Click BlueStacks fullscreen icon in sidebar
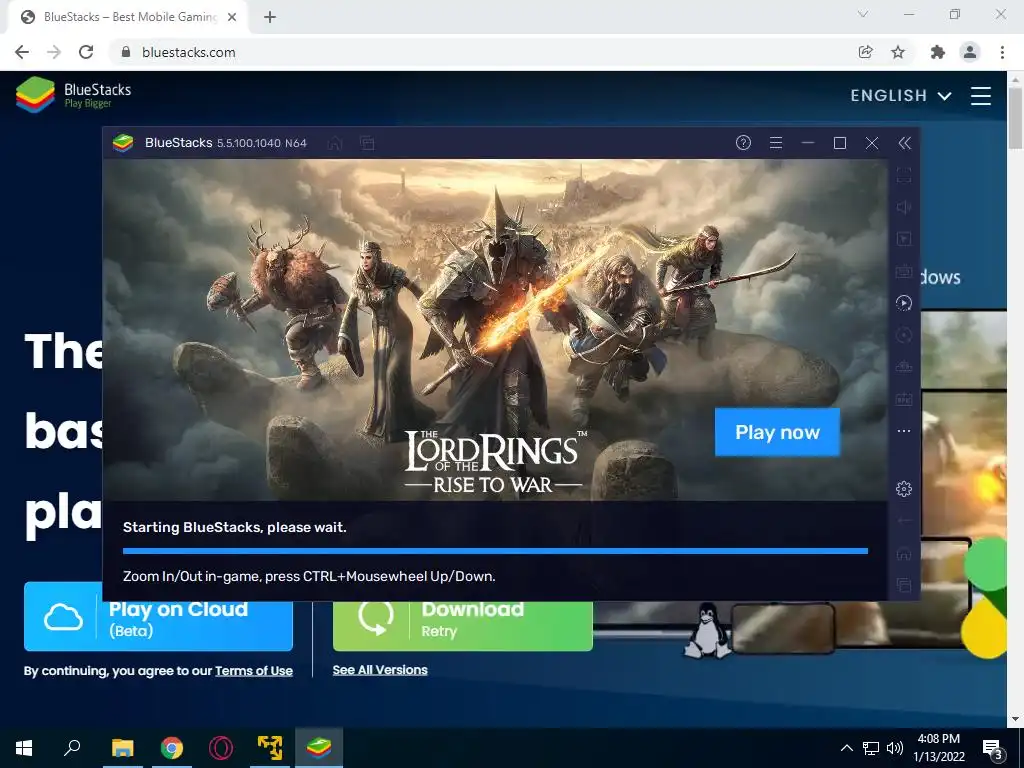The image size is (1024, 768). point(904,175)
